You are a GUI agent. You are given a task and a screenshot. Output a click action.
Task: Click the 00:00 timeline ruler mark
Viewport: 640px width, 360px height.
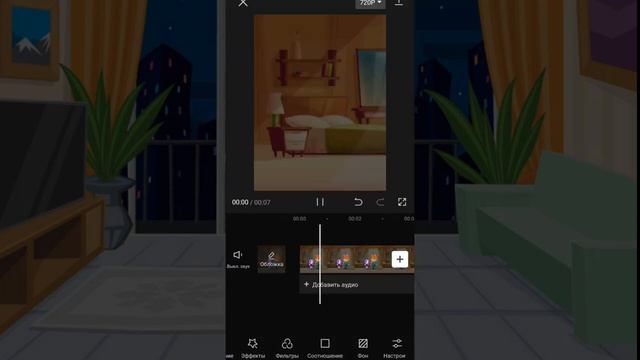pos(300,219)
